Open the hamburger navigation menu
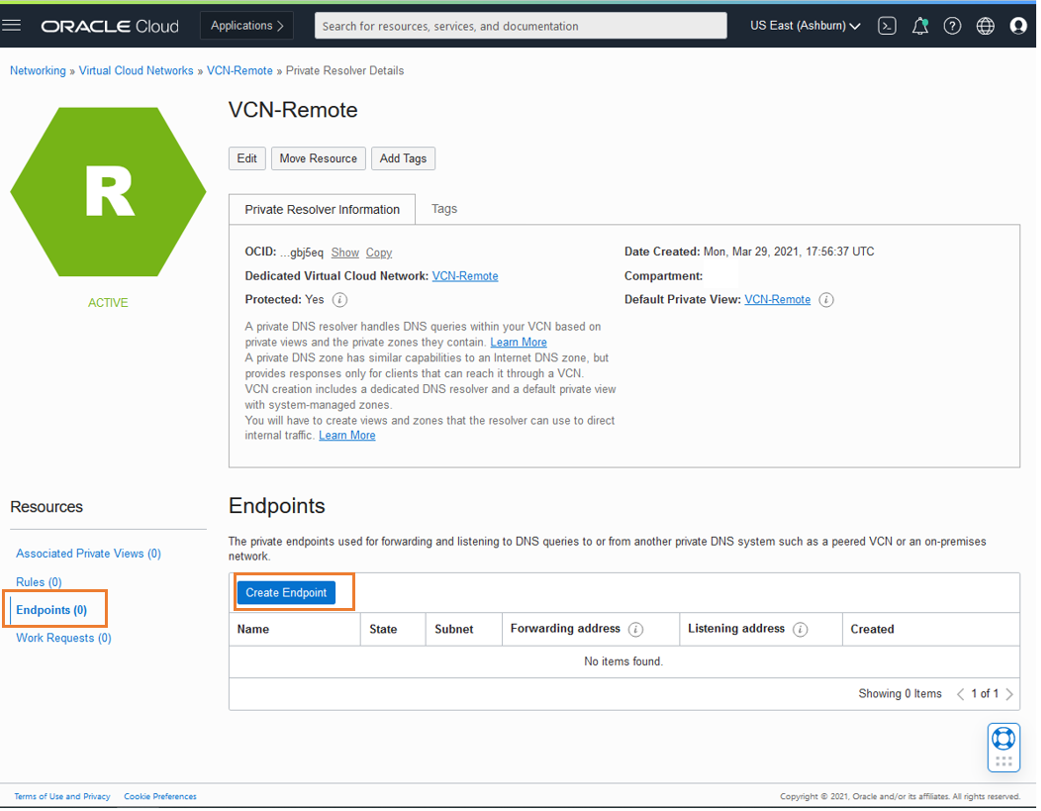Screen dimensions: 1041x811 [11, 26]
